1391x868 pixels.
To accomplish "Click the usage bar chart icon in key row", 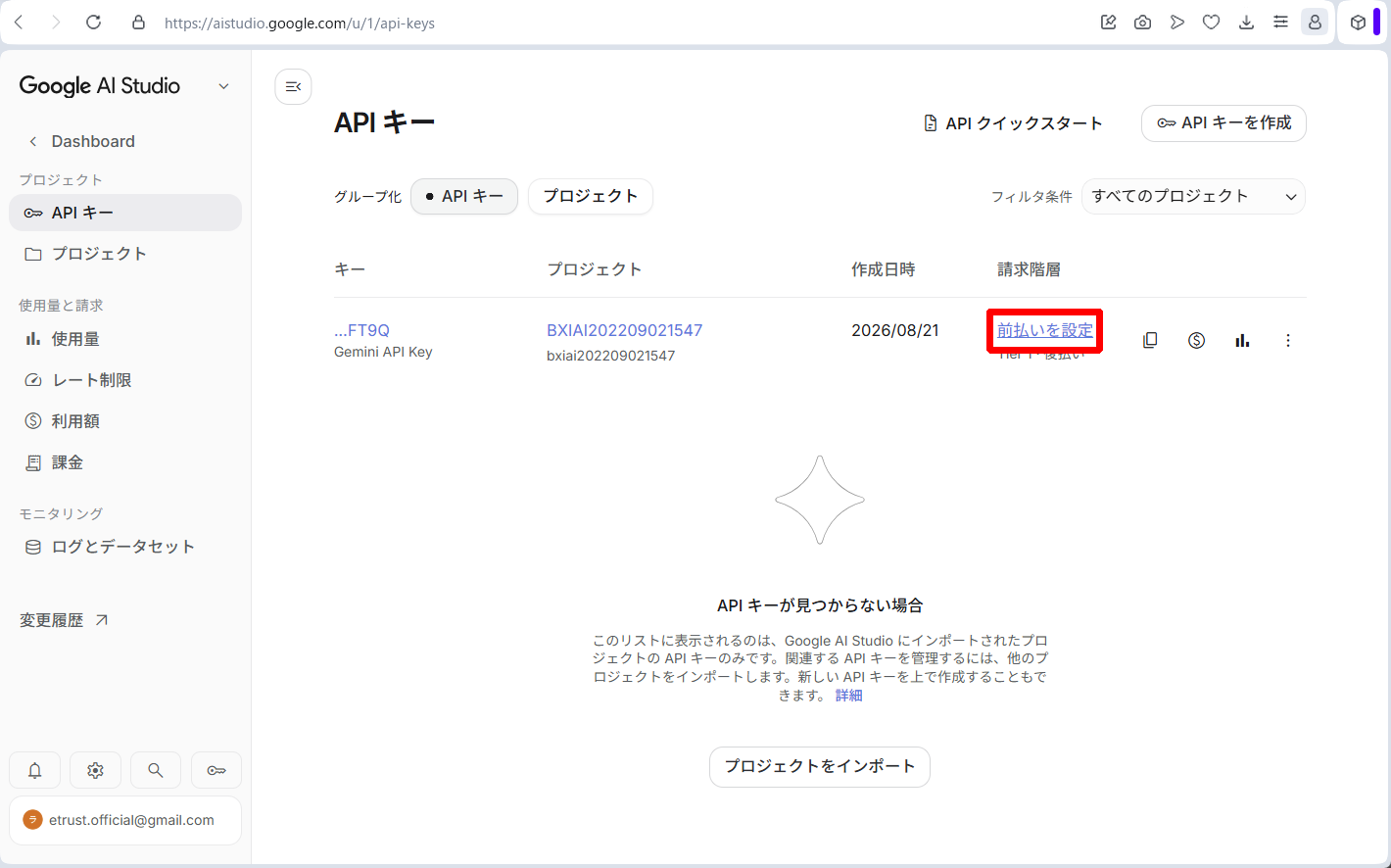I will (x=1242, y=340).
